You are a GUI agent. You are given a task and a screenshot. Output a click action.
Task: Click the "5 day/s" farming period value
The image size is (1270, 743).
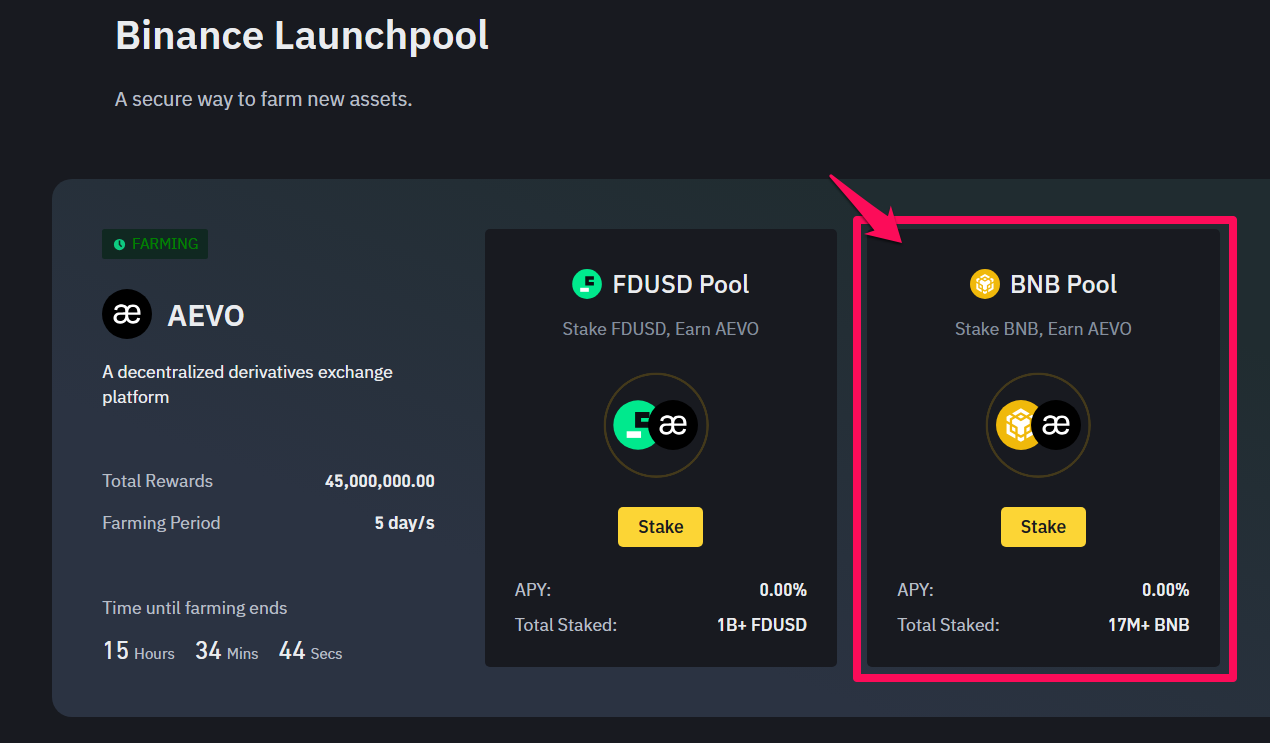click(405, 523)
